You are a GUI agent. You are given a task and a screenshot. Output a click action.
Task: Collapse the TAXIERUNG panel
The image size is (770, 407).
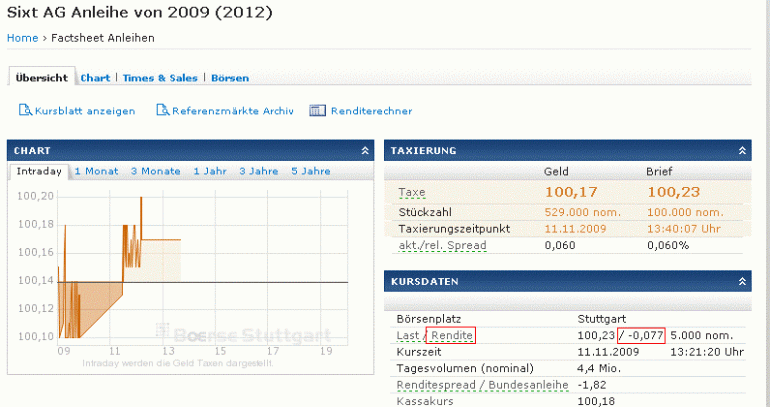click(742, 151)
